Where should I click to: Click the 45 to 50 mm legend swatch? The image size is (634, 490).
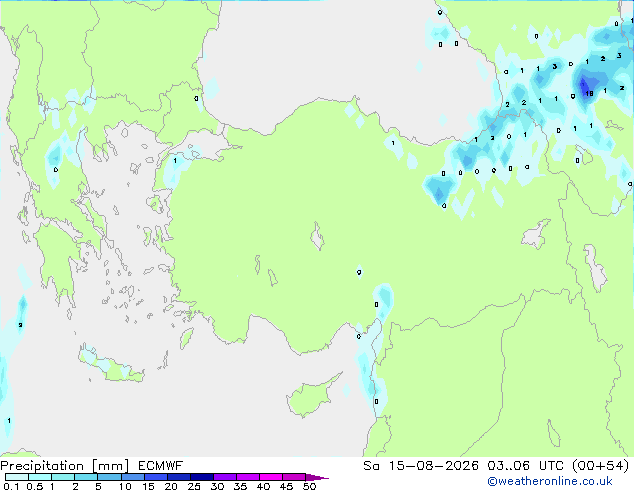294,477
